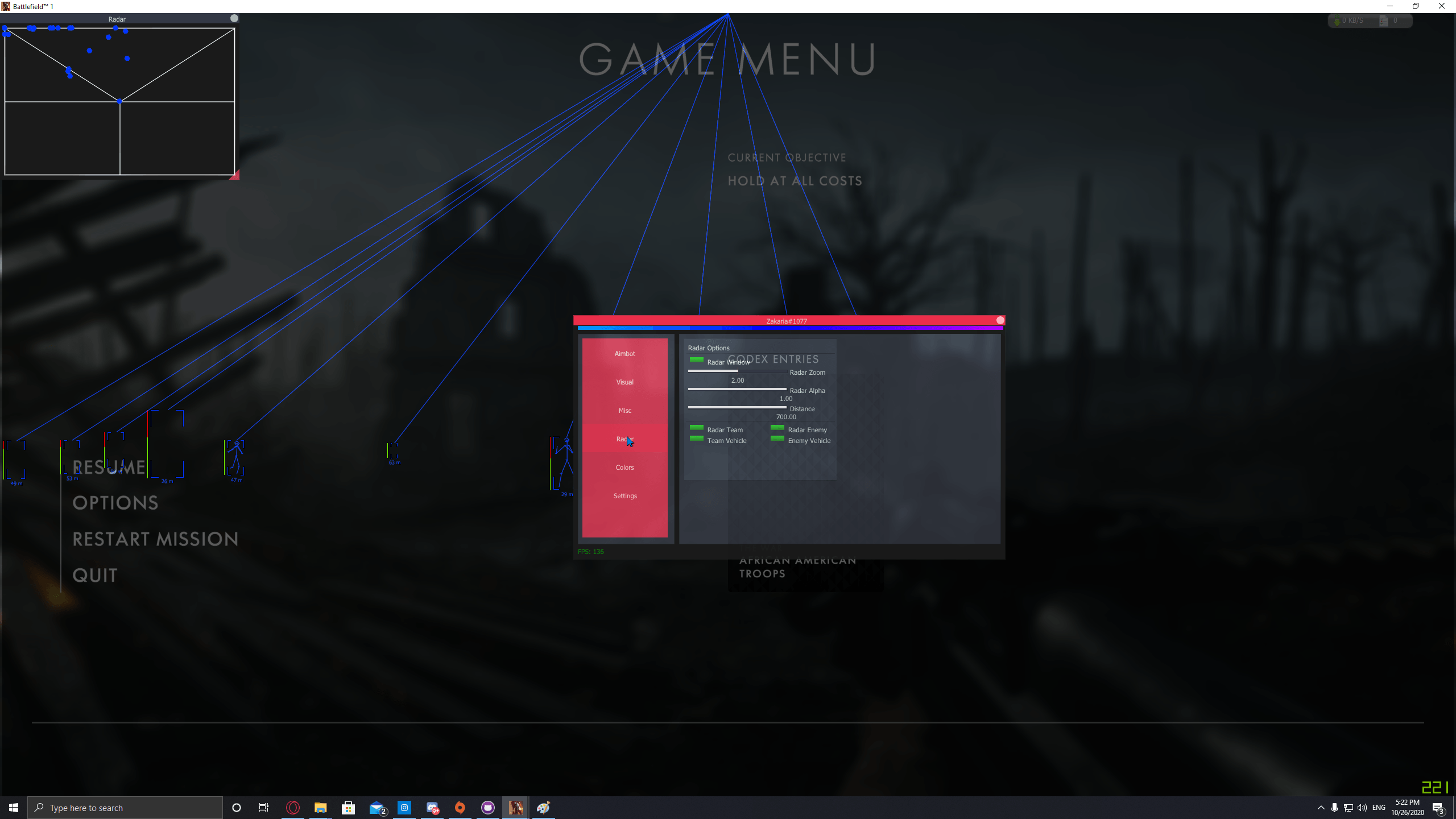The height and width of the screenshot is (819, 1456).
Task: Select the Radar tab
Action: point(624,439)
